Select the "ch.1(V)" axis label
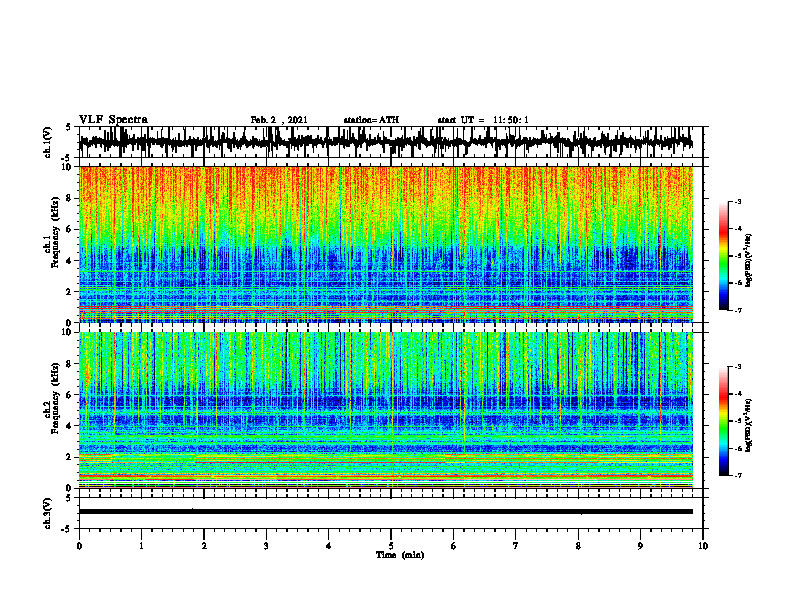This screenshot has height=612, width=792. [x=48, y=142]
